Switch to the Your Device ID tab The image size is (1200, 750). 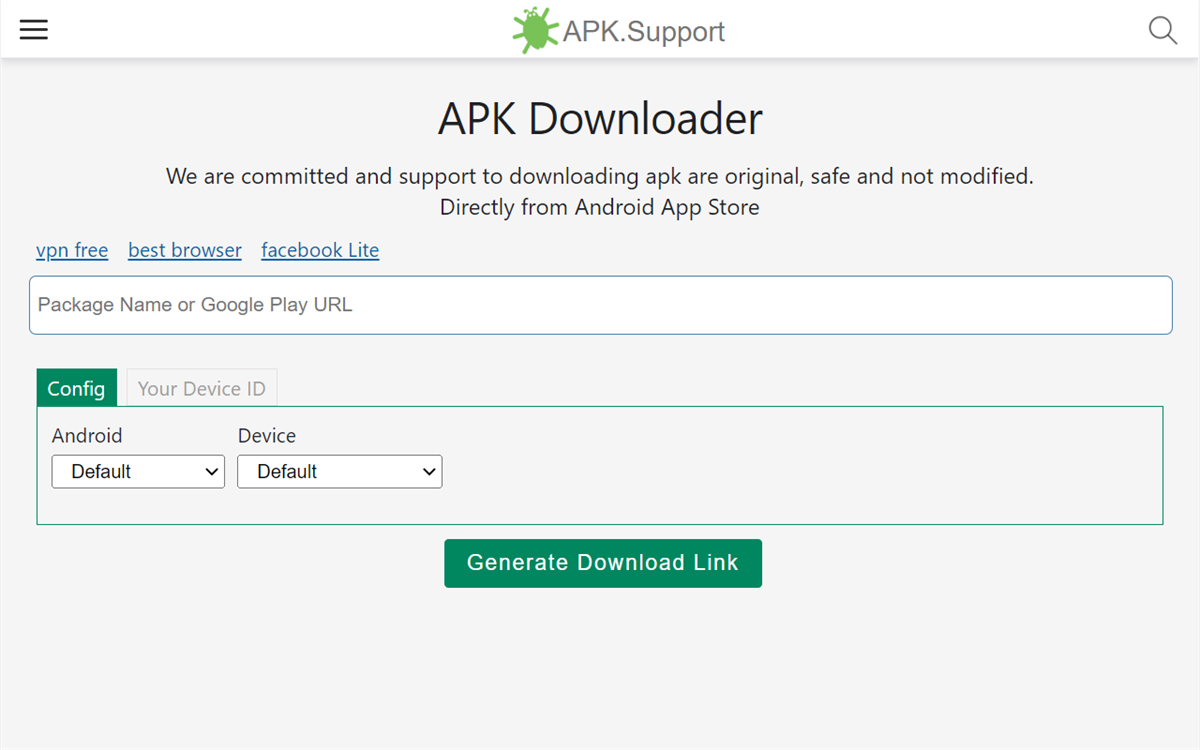[x=201, y=388]
